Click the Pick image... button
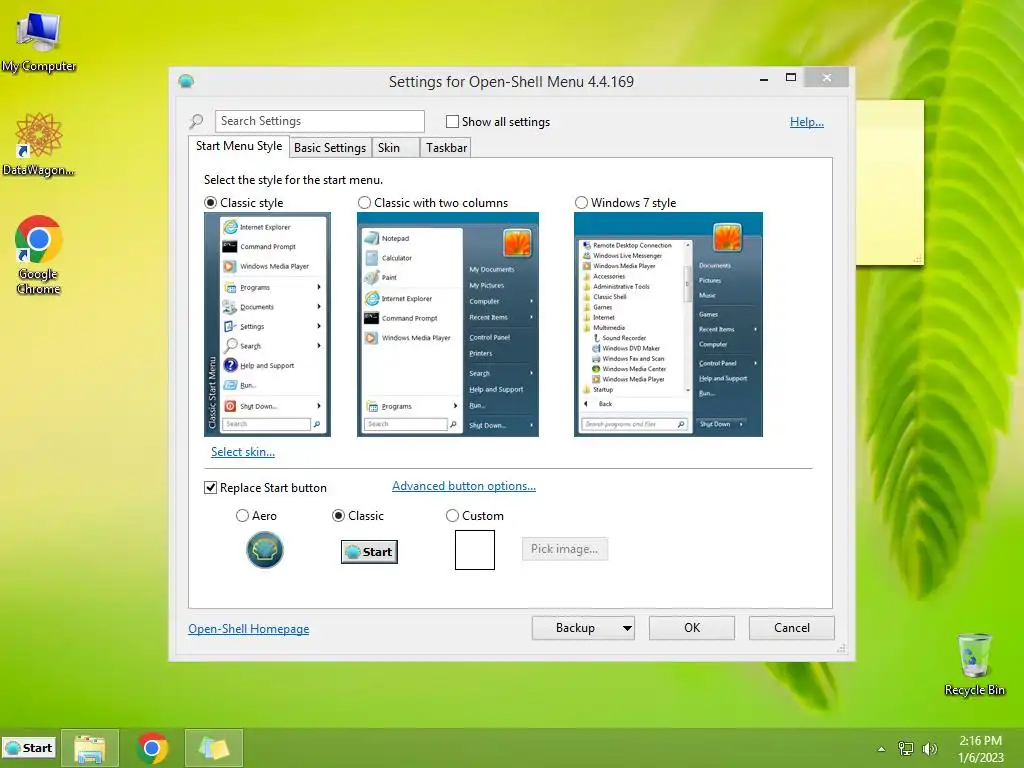 (564, 549)
